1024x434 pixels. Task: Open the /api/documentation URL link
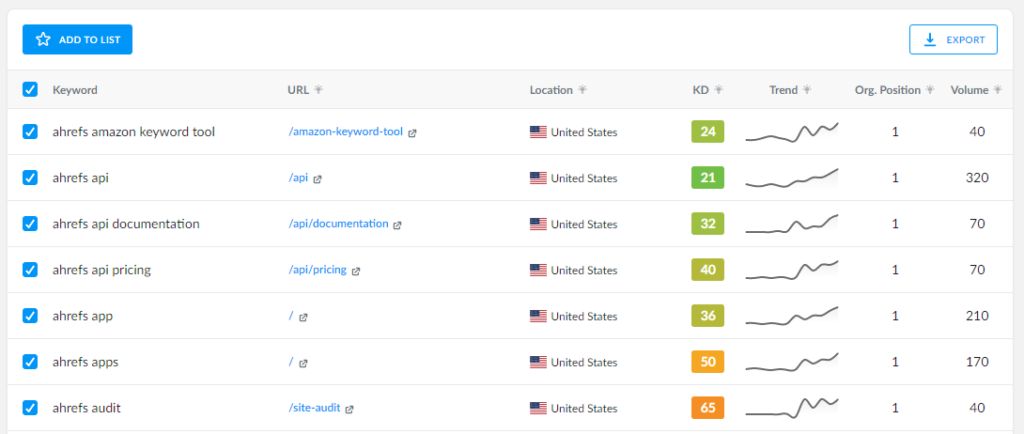(x=338, y=224)
